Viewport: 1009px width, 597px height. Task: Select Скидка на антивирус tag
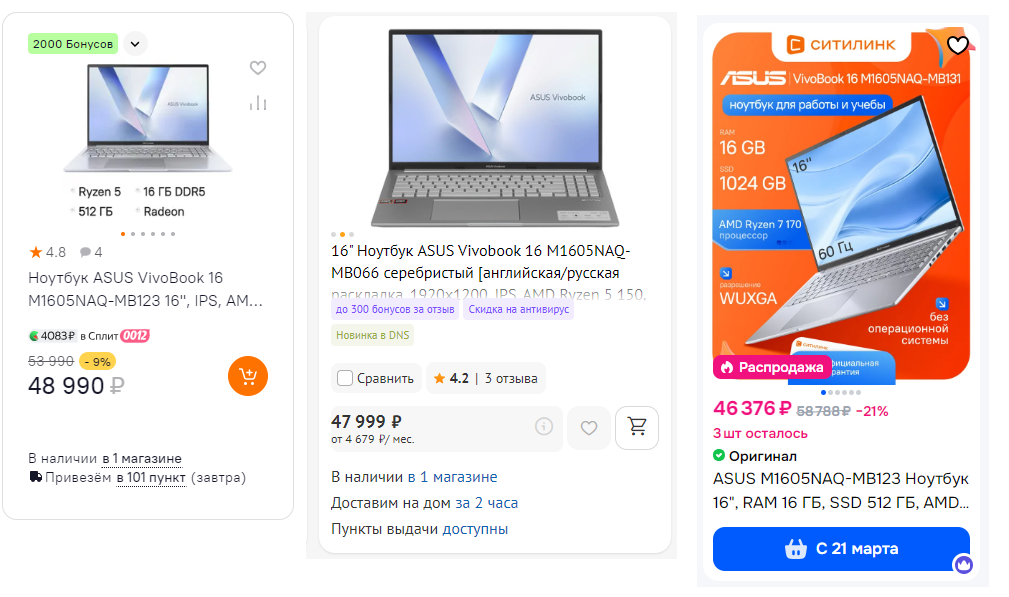(x=519, y=309)
